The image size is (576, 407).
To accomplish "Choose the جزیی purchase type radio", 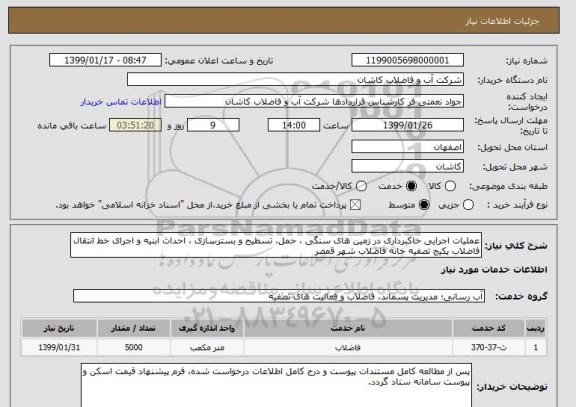I will (468, 205).
